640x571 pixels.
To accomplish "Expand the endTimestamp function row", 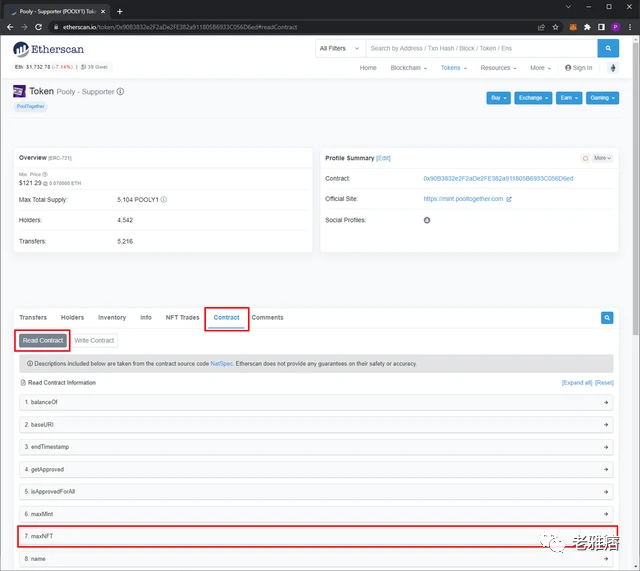I will point(316,447).
